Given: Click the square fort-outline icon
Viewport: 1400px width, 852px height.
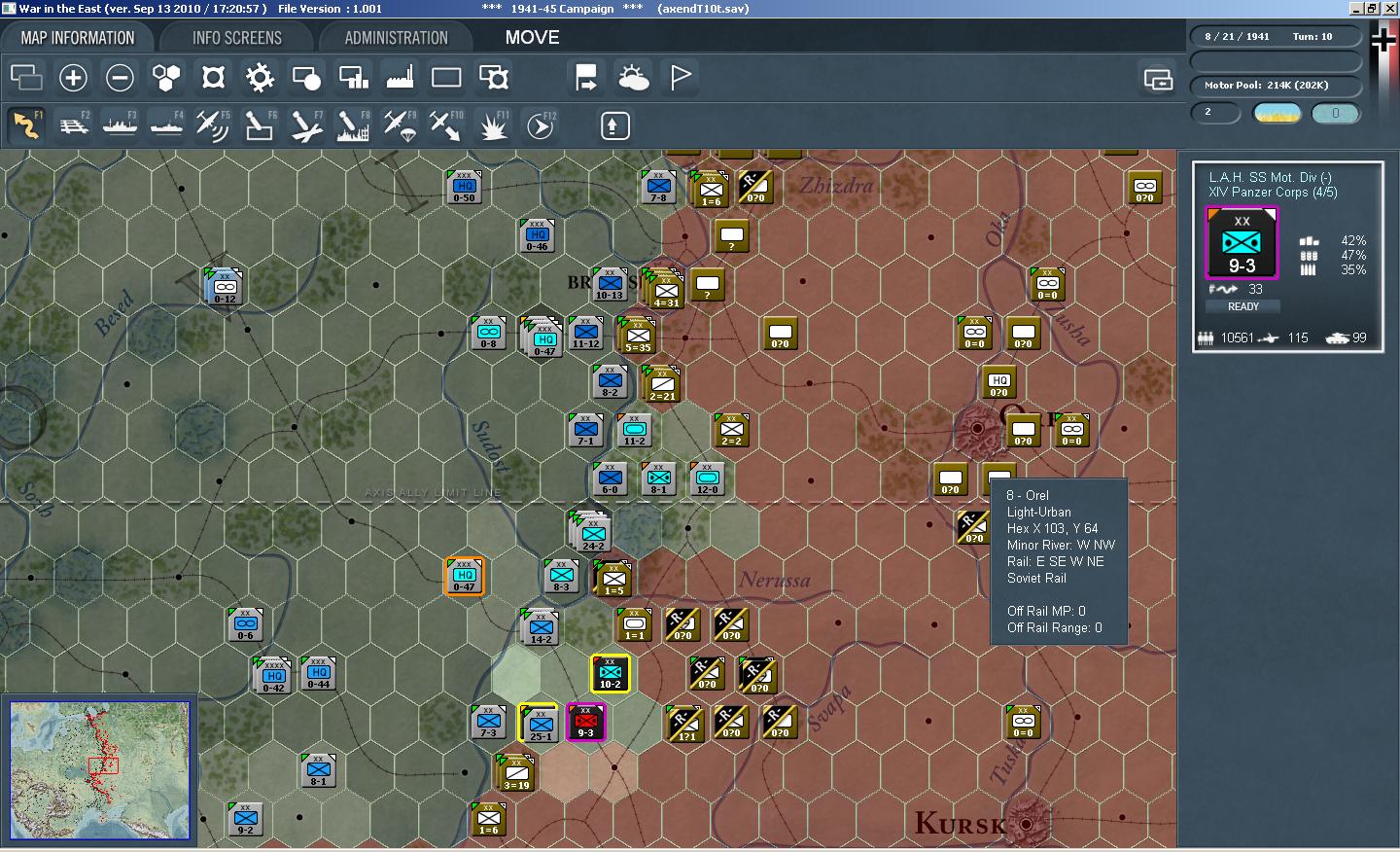Looking at the screenshot, I should tap(213, 78).
